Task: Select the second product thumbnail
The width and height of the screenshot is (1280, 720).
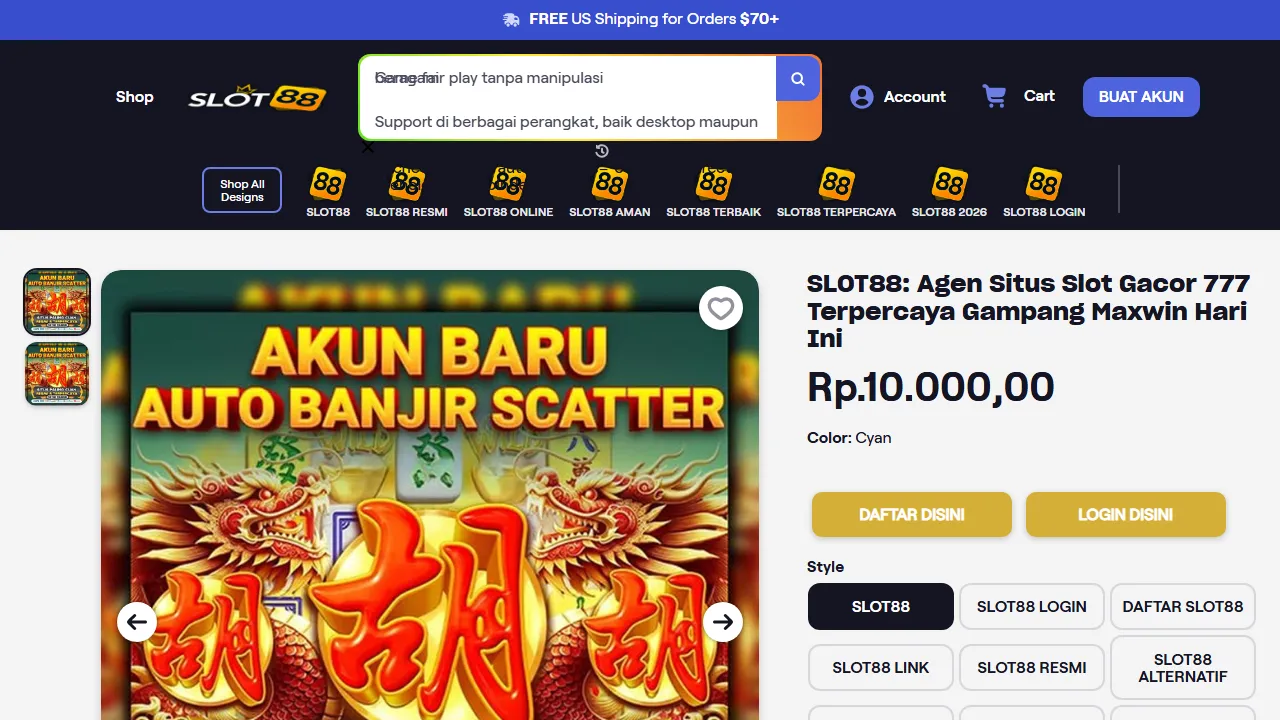Action: pos(57,374)
